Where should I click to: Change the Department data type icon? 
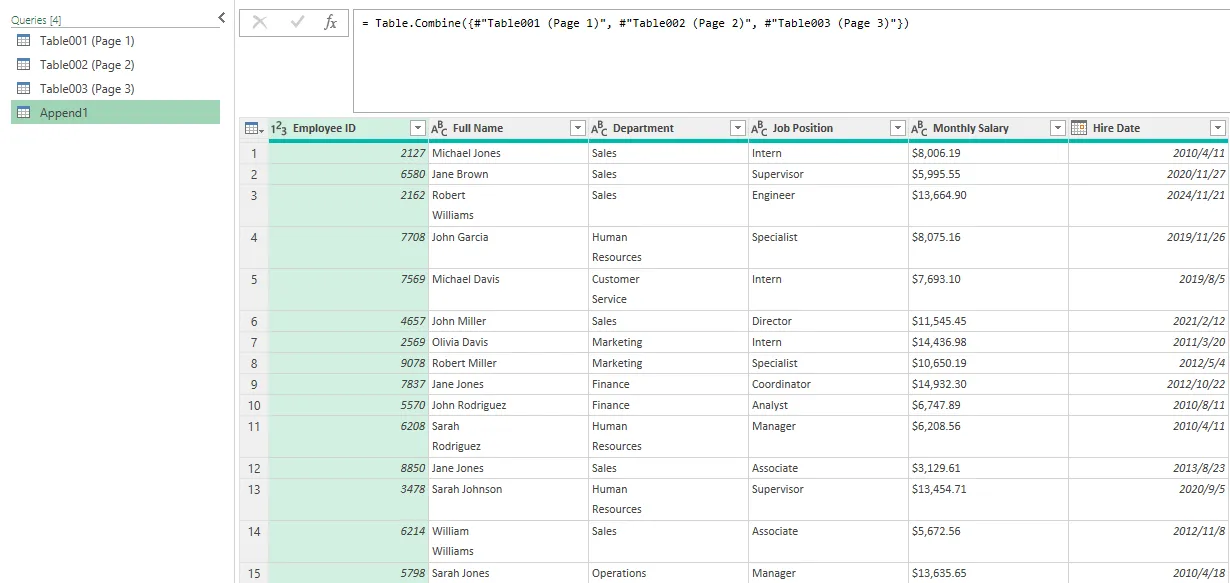pos(600,128)
